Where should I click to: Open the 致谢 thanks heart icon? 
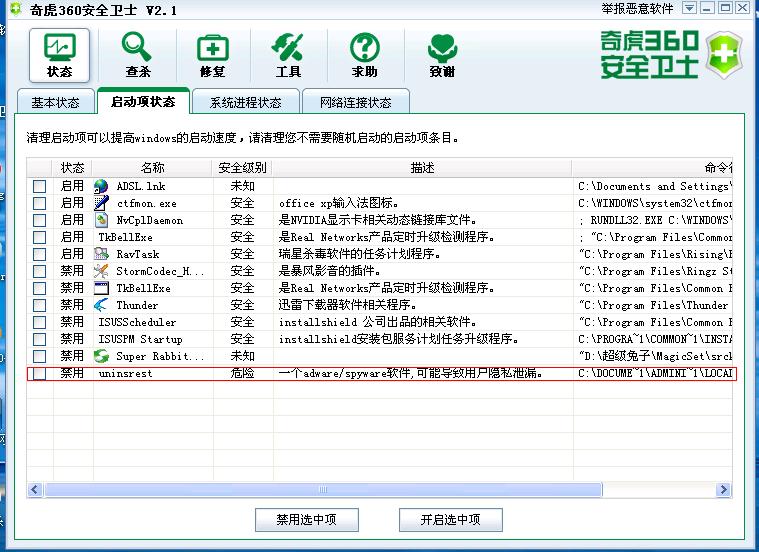click(x=442, y=55)
